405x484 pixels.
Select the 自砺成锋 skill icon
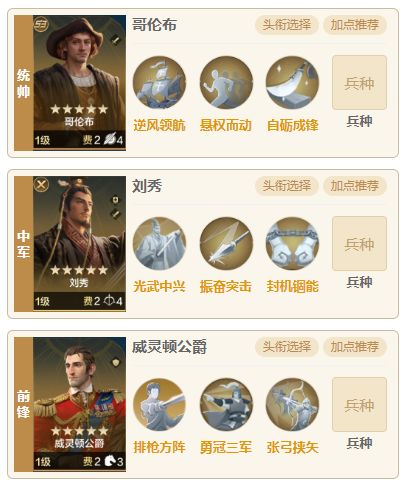click(292, 82)
